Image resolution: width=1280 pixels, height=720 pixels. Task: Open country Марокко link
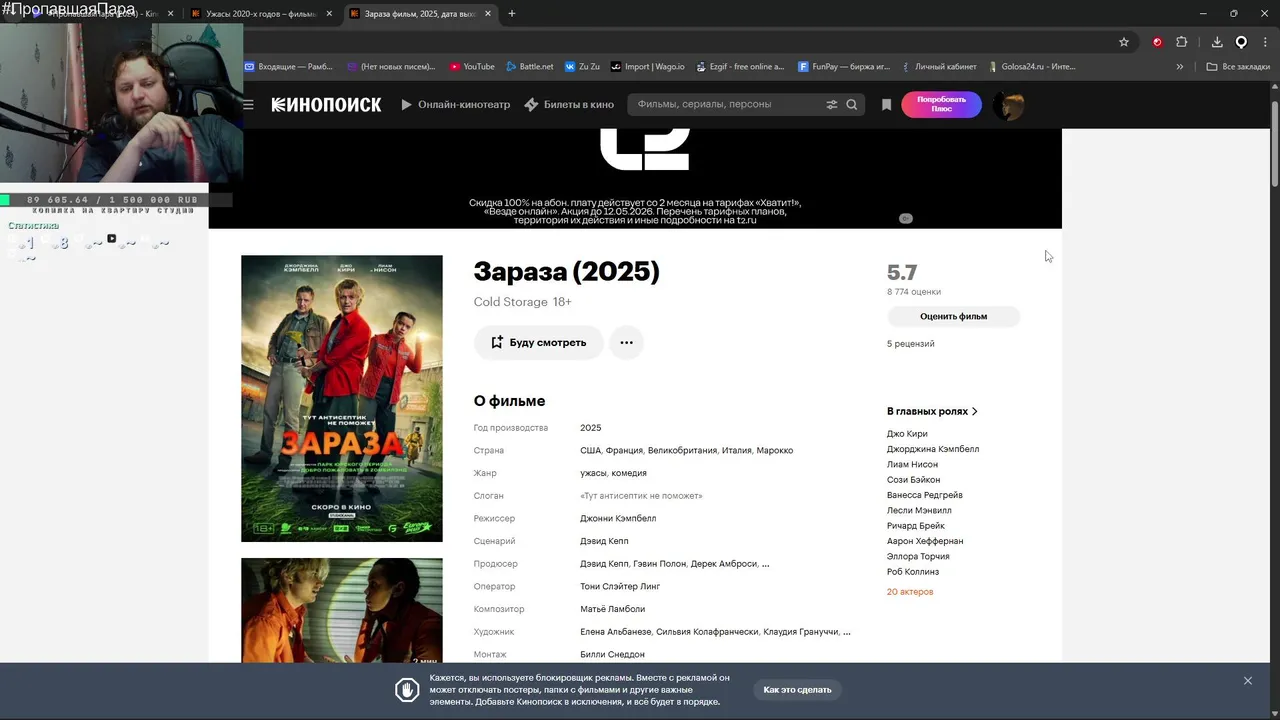click(775, 450)
